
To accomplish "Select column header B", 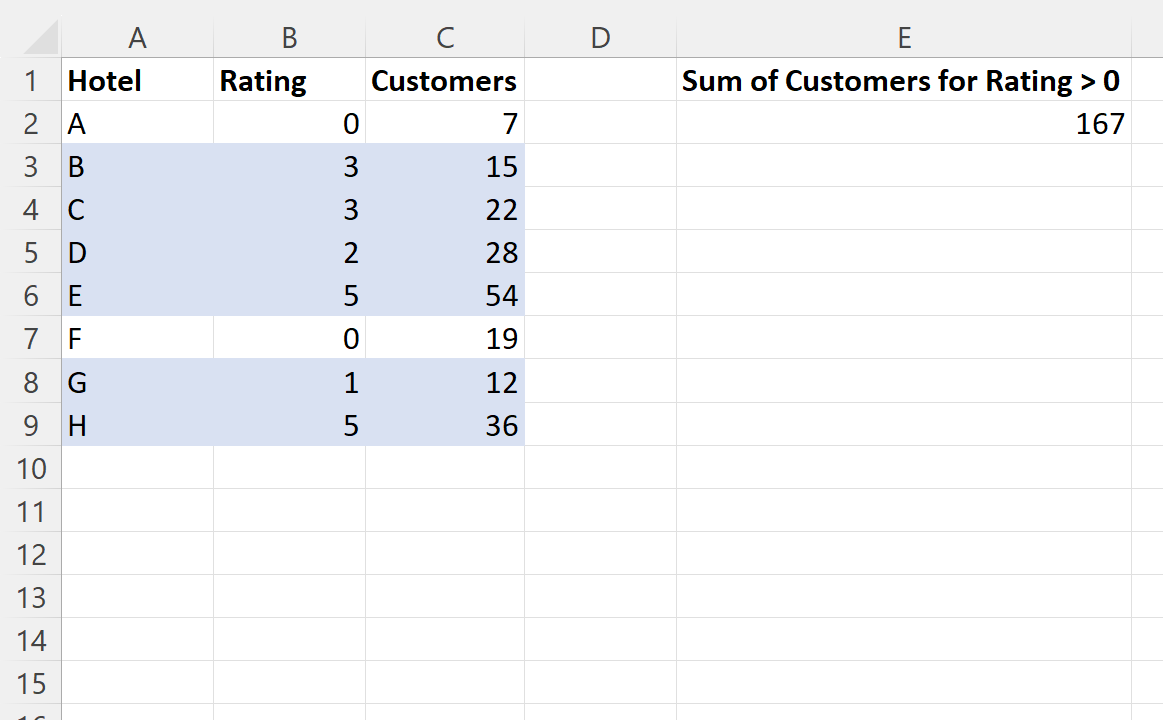I will tap(289, 37).
